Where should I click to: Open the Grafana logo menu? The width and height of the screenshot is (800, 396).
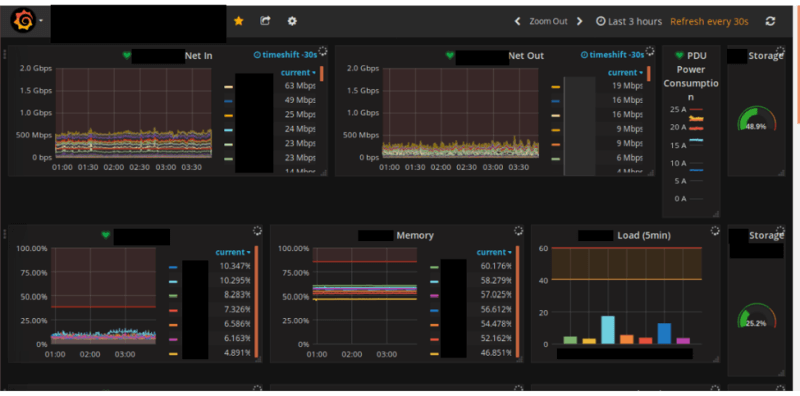[x=23, y=21]
